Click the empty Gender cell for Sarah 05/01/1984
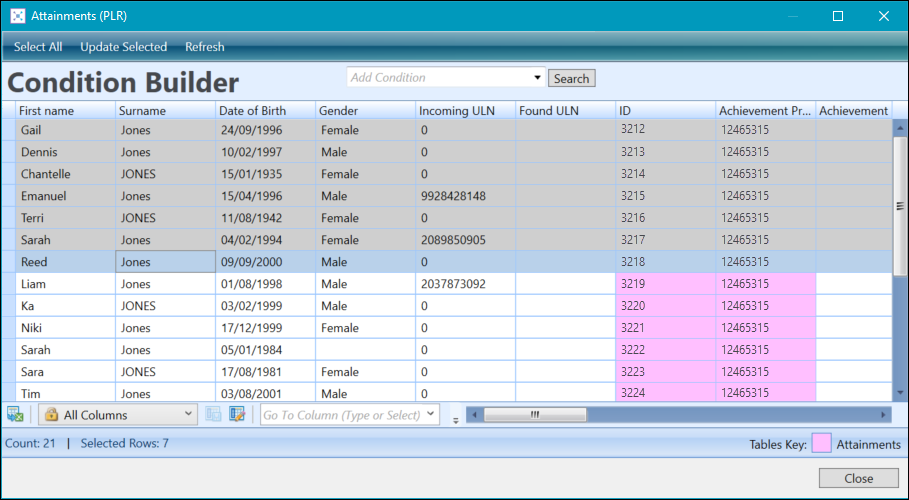Image resolution: width=909 pixels, height=500 pixels. 365,350
